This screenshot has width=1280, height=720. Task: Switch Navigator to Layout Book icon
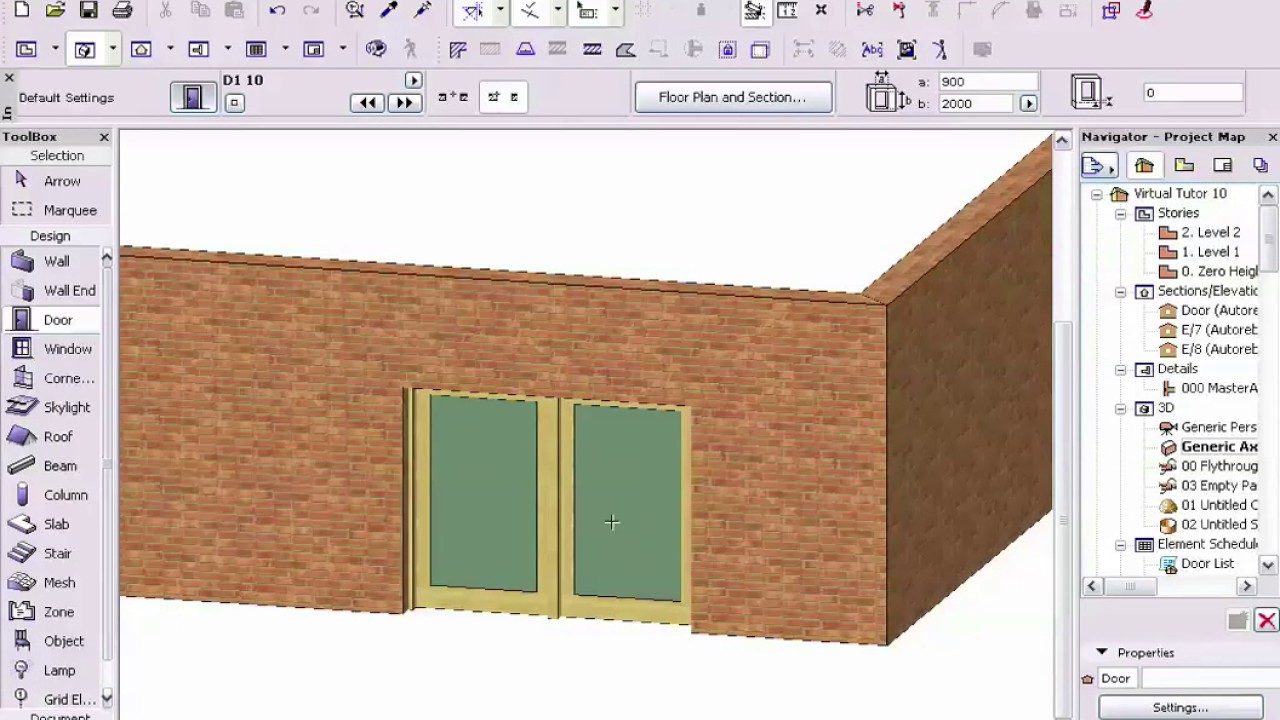(1222, 166)
